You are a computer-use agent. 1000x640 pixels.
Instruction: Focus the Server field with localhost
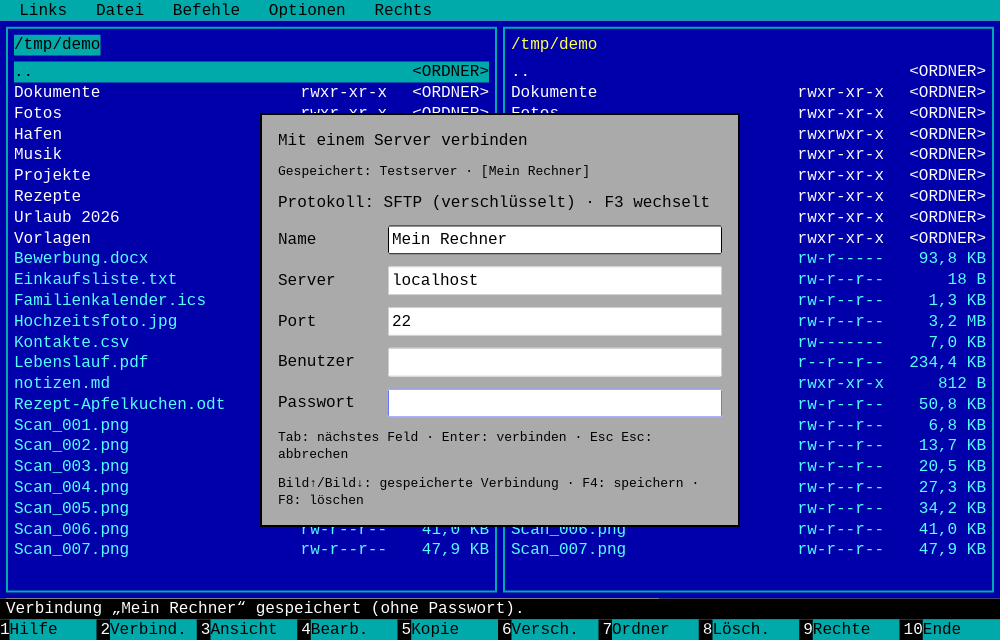555,280
